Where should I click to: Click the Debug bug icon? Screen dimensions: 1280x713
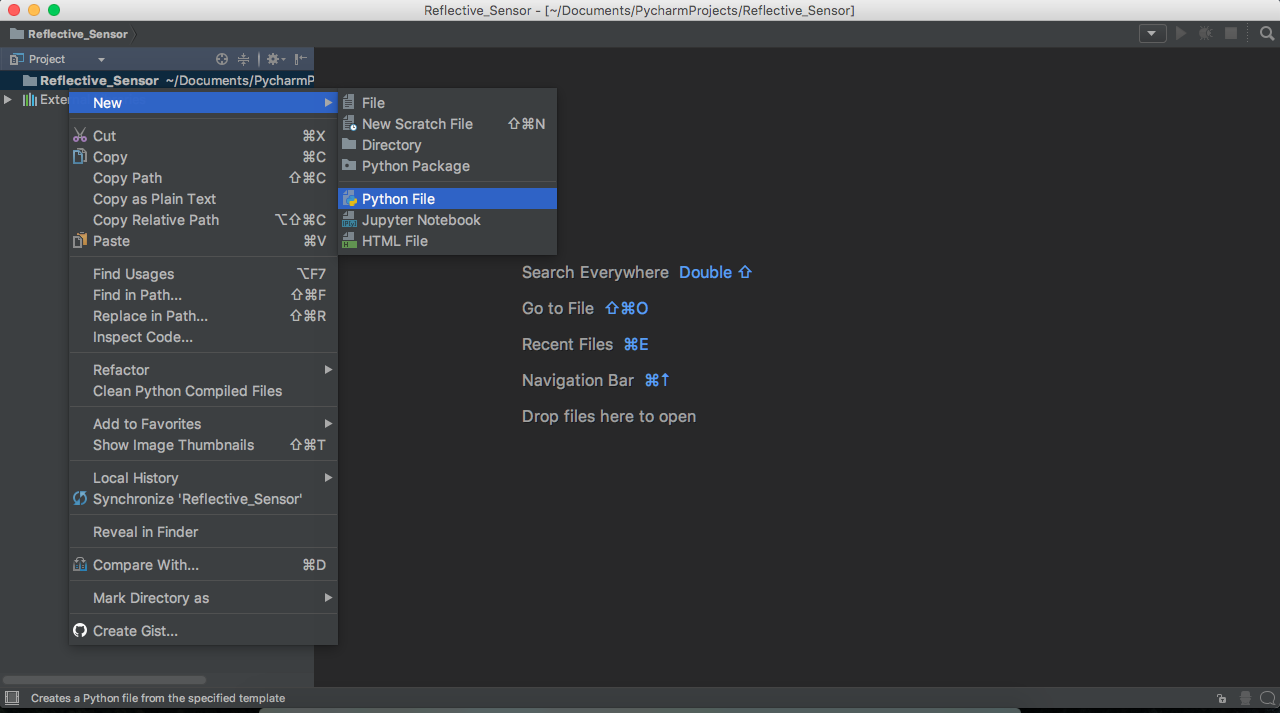click(x=1206, y=33)
